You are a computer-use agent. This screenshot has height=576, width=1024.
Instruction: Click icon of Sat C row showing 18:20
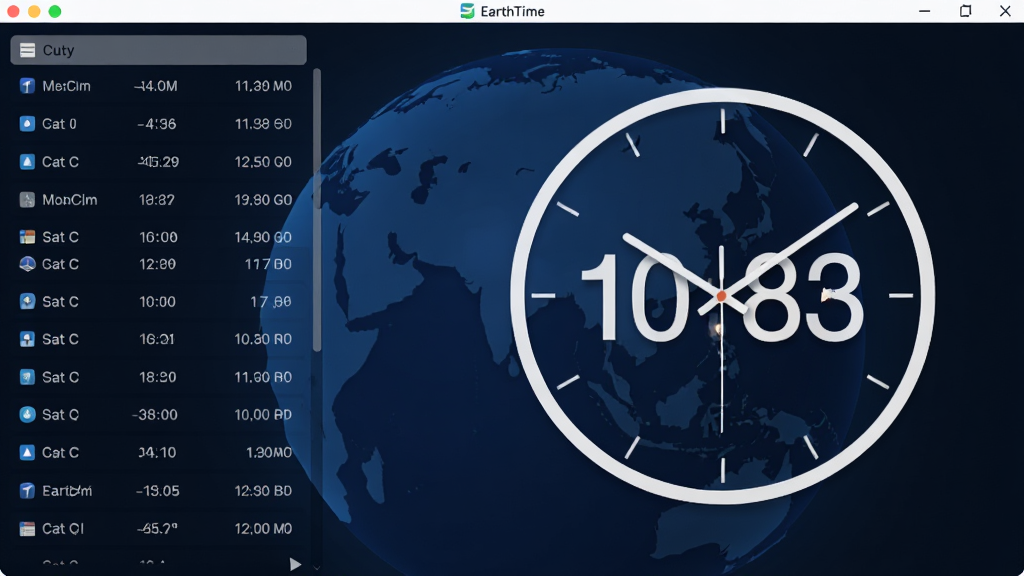[x=27, y=377]
